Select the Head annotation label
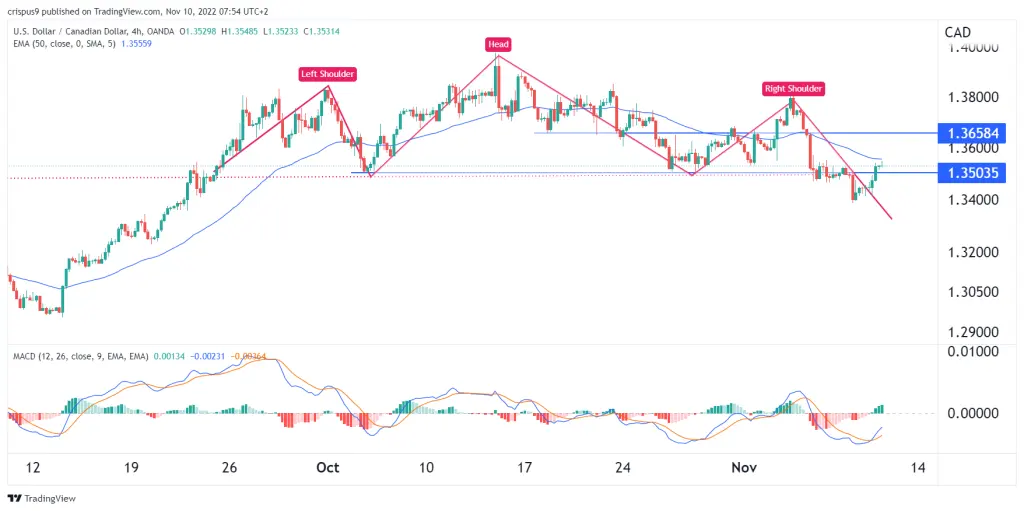This screenshot has width=1024, height=511. [x=498, y=45]
